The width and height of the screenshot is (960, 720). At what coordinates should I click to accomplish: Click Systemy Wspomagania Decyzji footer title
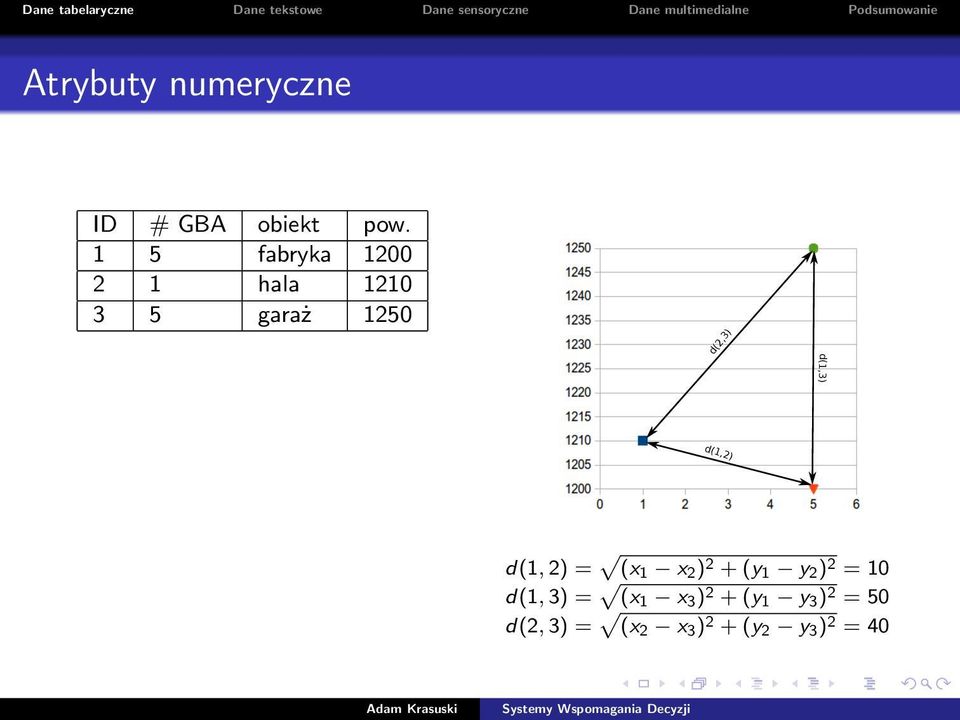tap(596, 709)
